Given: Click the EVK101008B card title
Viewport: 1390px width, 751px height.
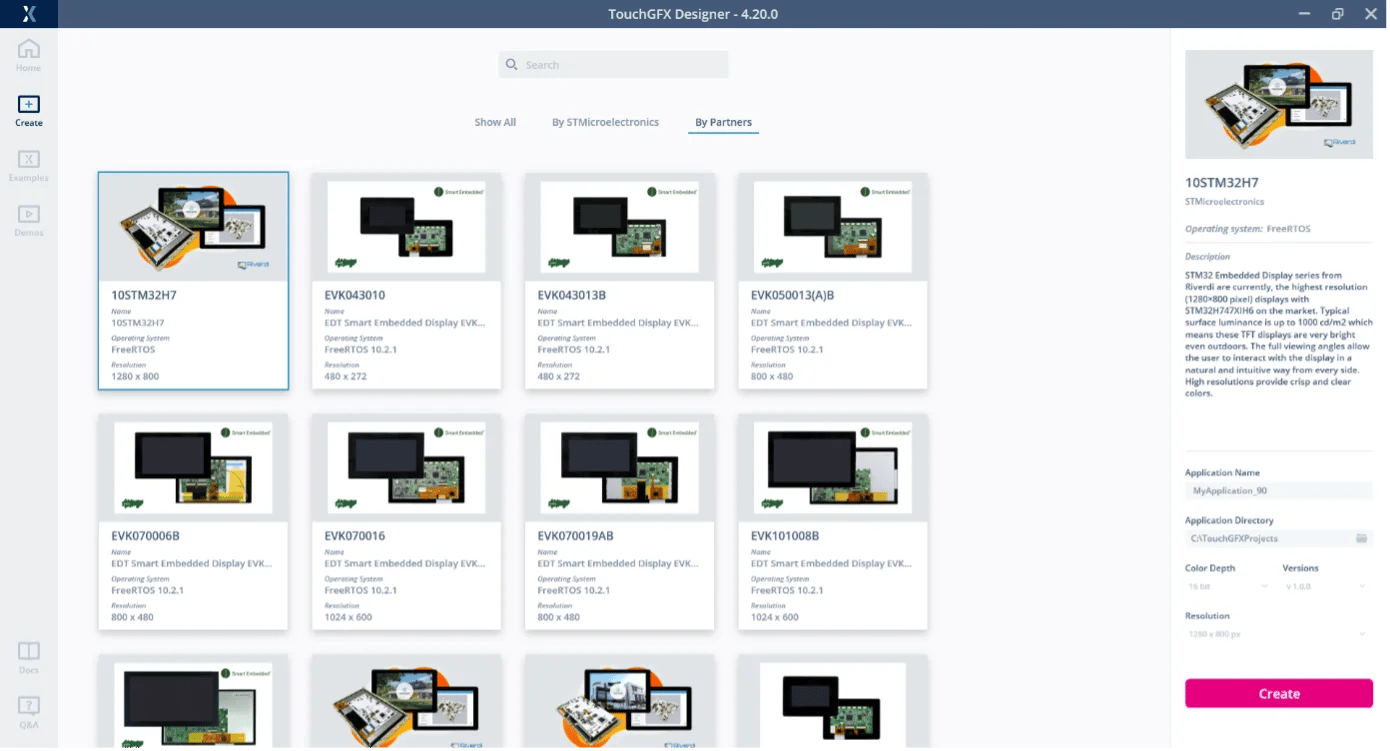Looking at the screenshot, I should pyautogui.click(x=785, y=537).
